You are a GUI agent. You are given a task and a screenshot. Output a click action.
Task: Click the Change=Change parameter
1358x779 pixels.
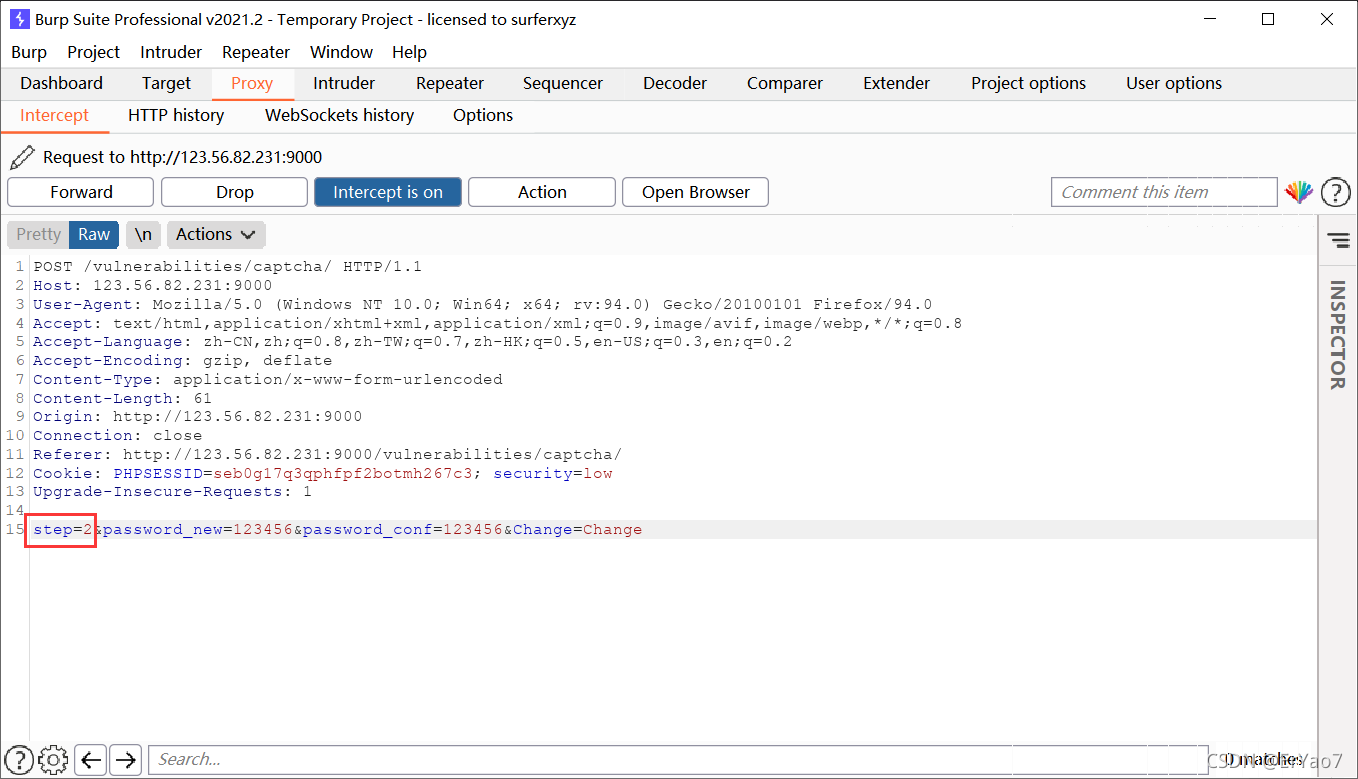(578, 530)
